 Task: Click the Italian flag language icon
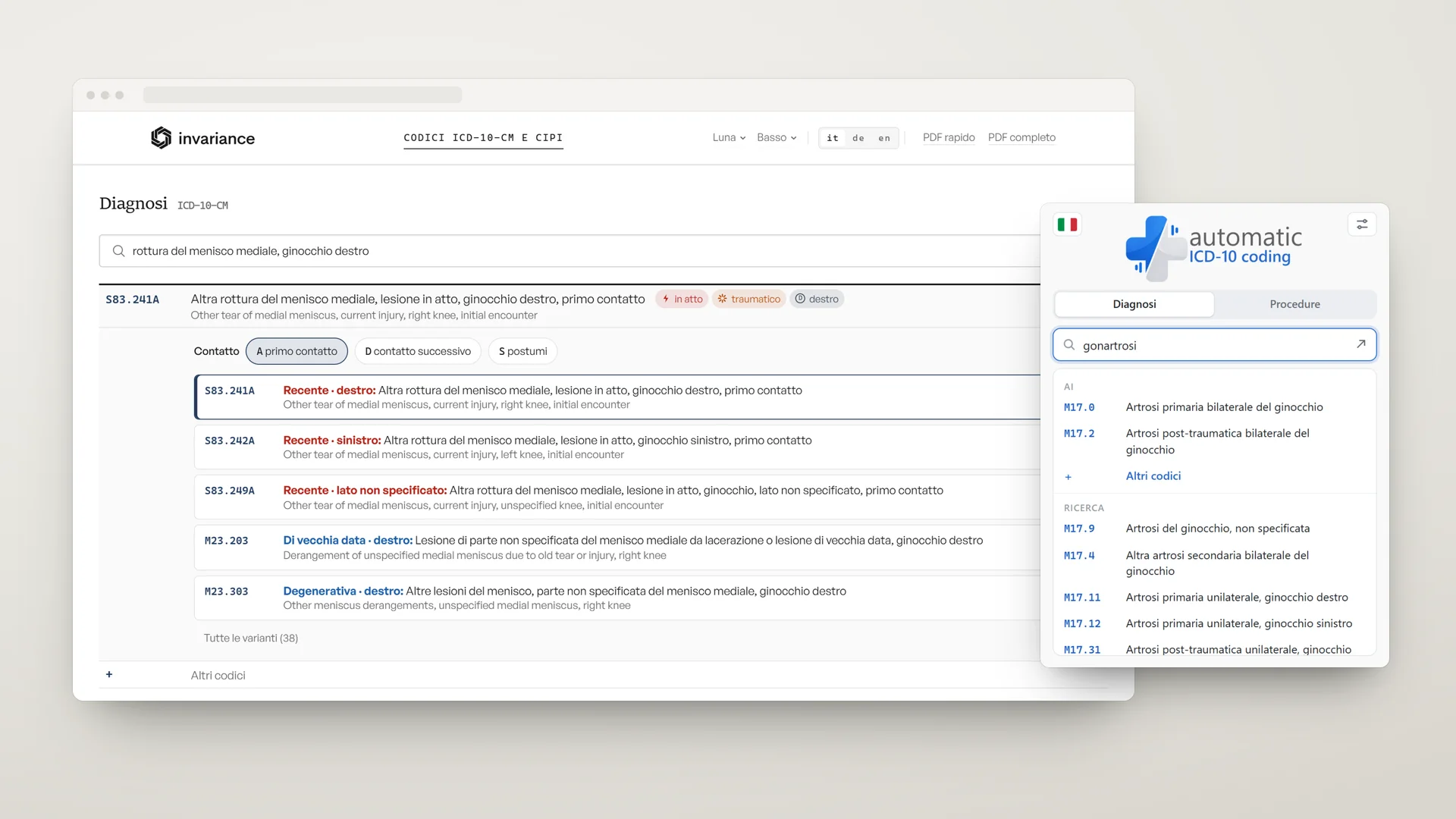pyautogui.click(x=1067, y=224)
